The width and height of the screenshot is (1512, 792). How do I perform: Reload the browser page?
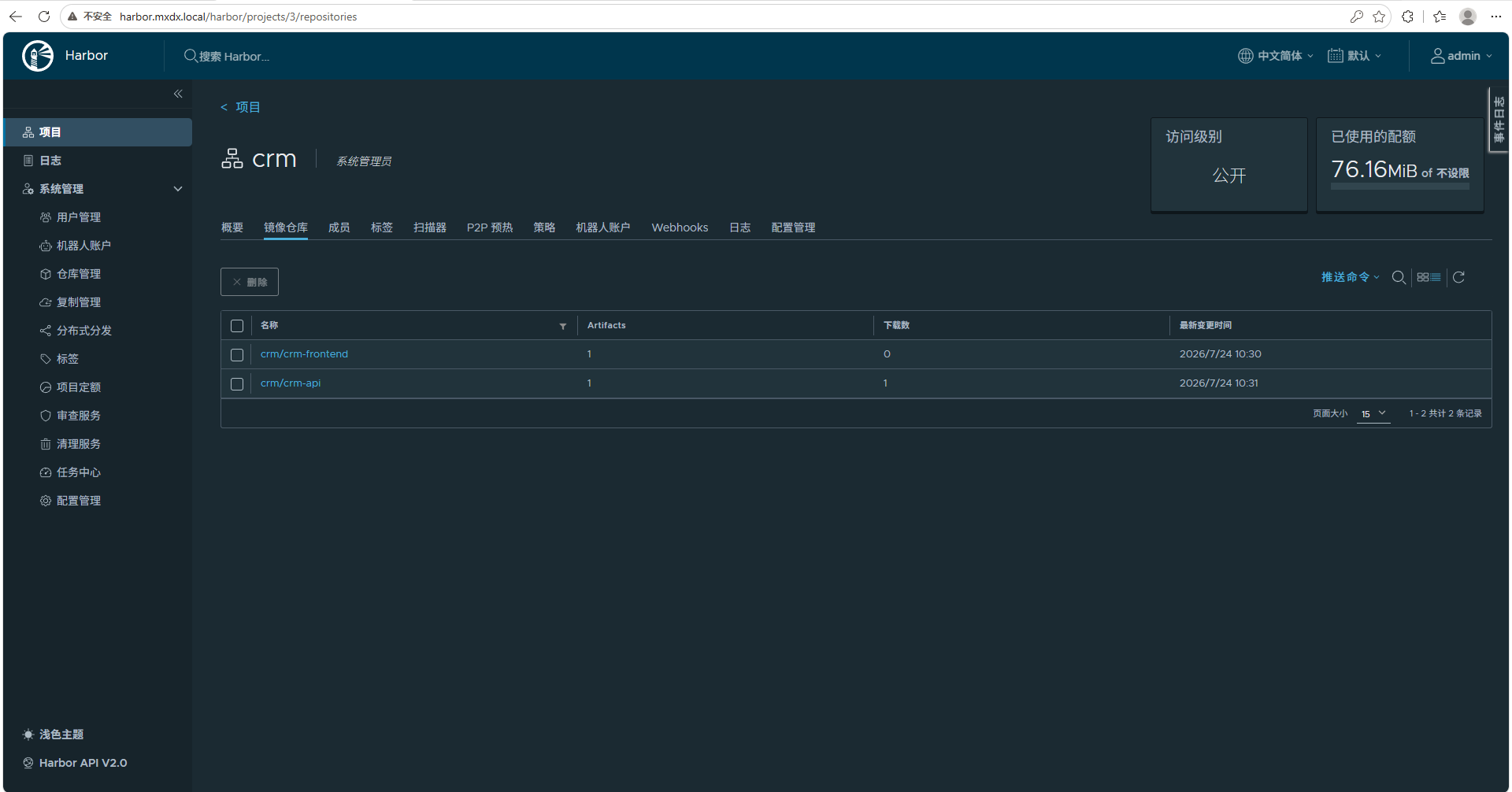pos(44,17)
